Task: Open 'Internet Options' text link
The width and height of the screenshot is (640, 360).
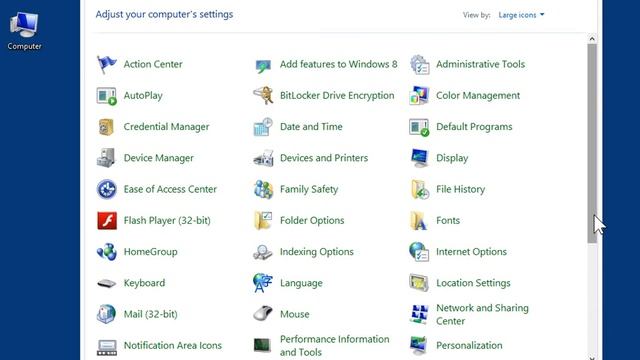Action: (471, 252)
